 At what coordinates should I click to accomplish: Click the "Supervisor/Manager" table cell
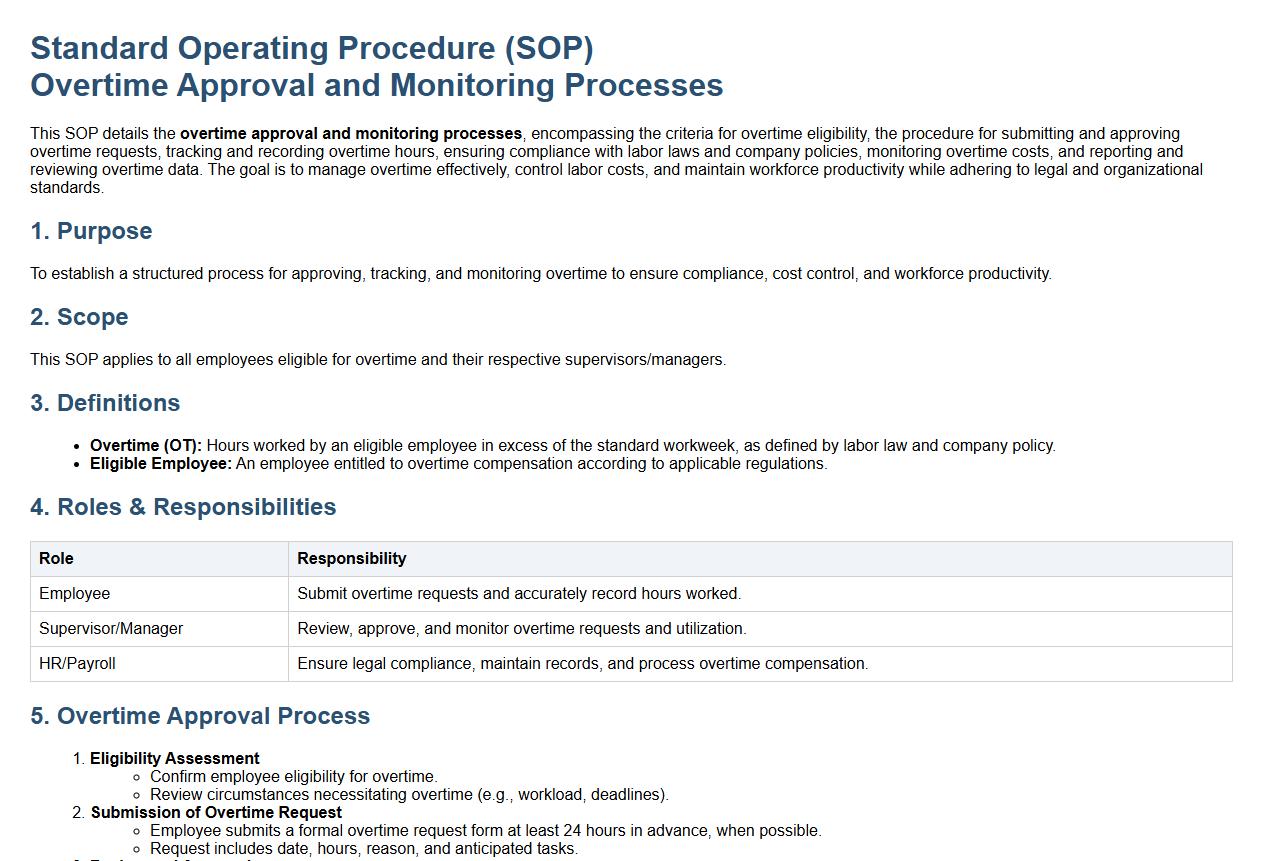111,629
